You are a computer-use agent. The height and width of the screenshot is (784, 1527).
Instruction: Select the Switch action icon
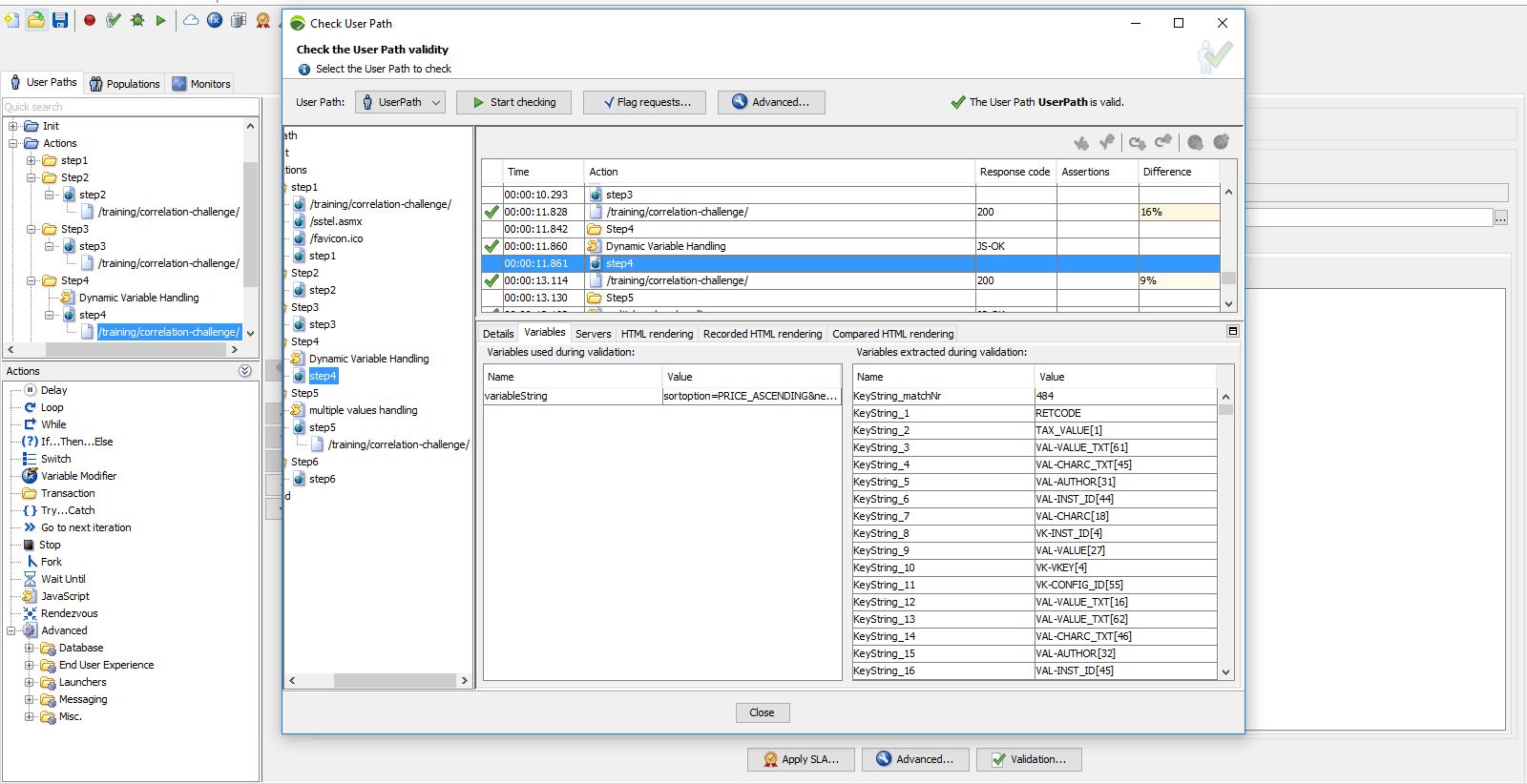pos(30,459)
